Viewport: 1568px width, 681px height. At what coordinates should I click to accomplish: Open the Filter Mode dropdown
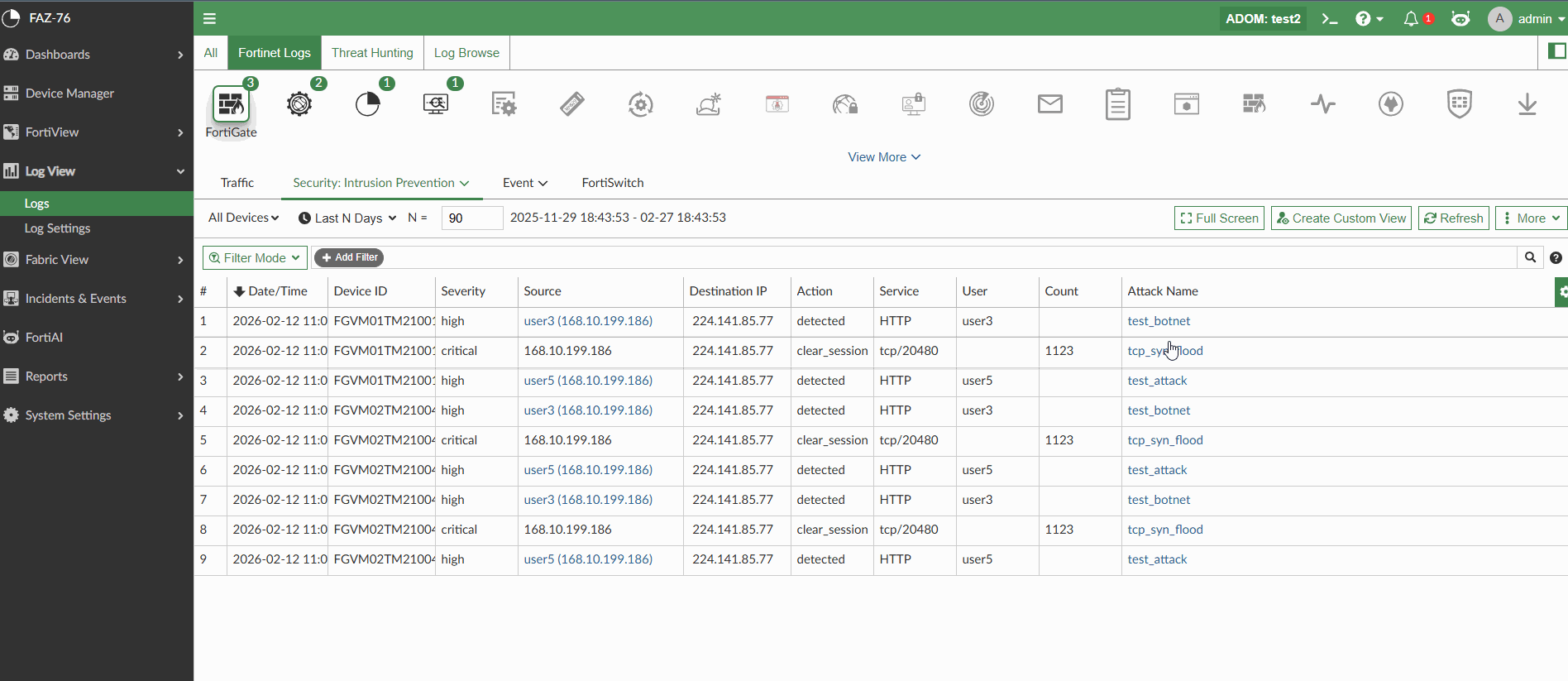click(x=255, y=257)
